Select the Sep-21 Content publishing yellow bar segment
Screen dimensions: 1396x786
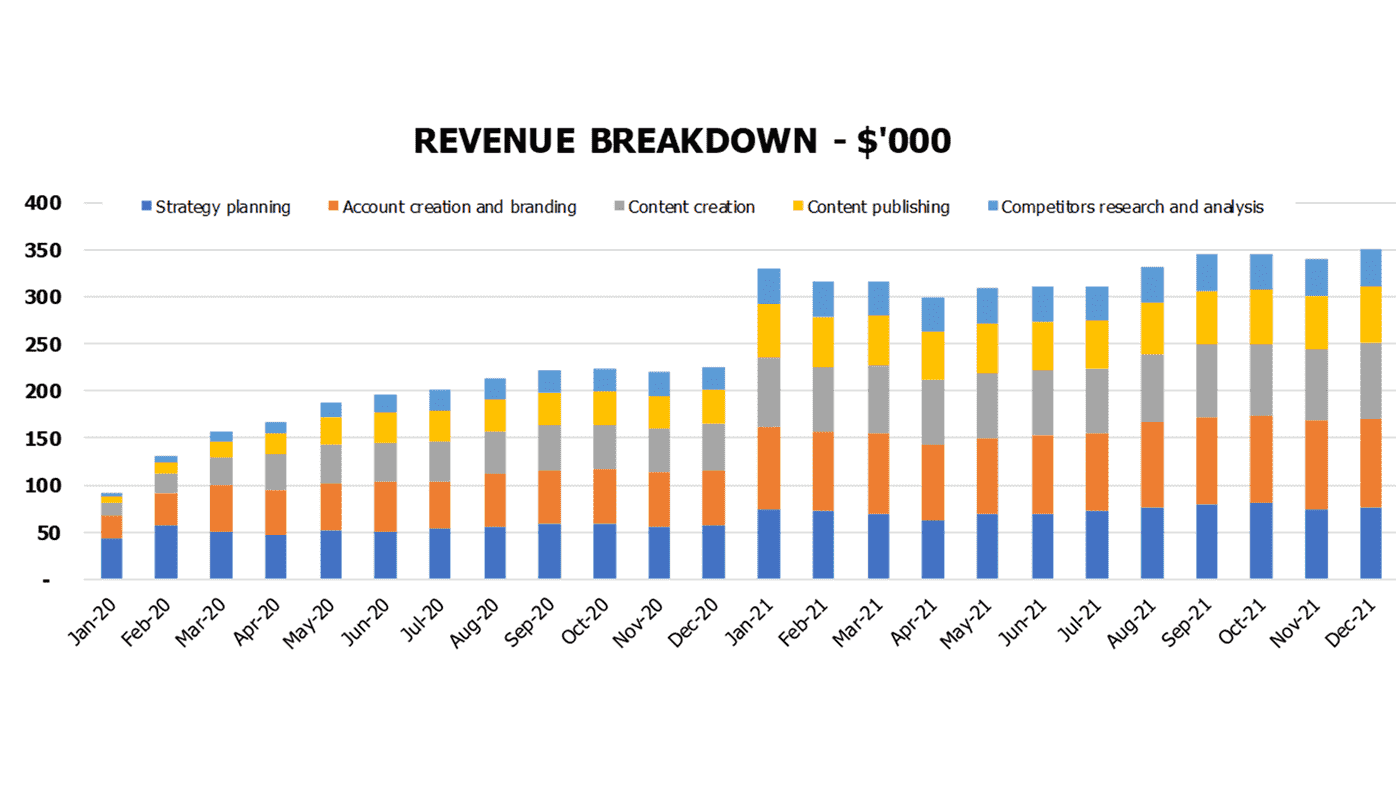[x=1207, y=318]
